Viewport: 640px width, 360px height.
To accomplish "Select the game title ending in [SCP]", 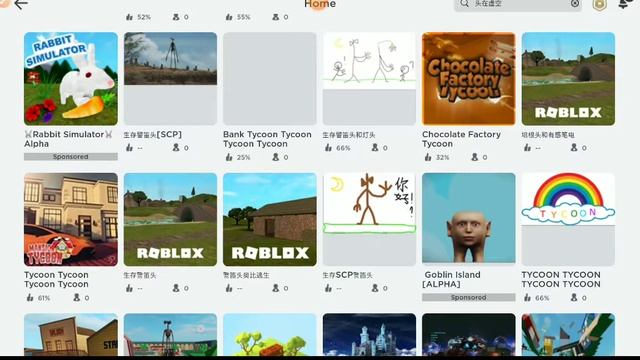I will 153,134.
